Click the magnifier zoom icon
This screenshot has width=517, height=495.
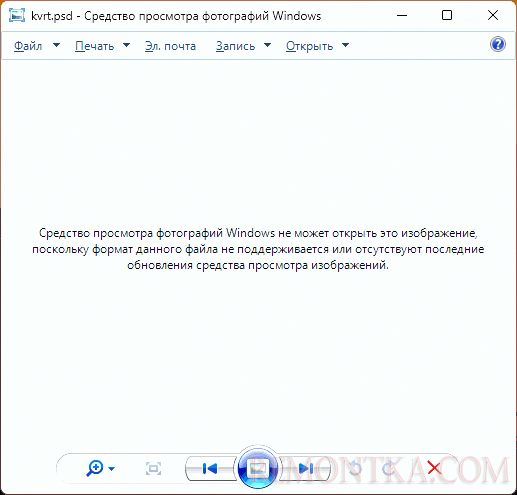95,468
